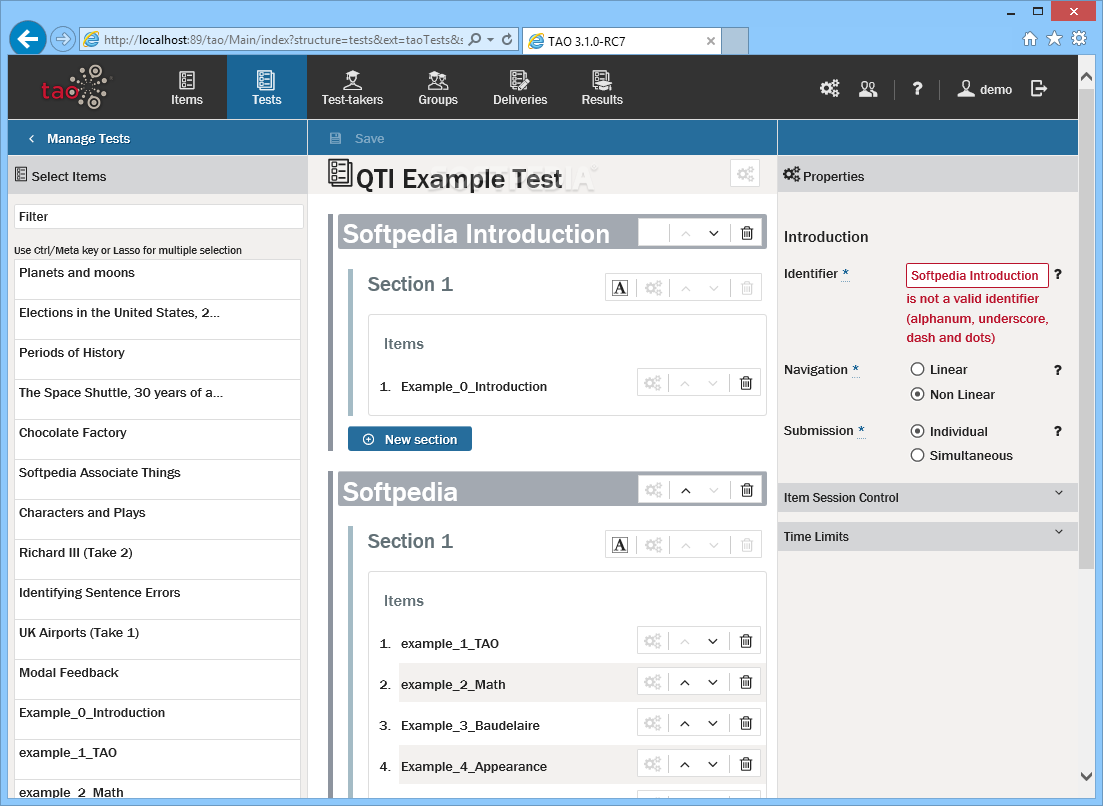Select the Richard III (Take 2) item
This screenshot has height=806, width=1103.
click(158, 559)
